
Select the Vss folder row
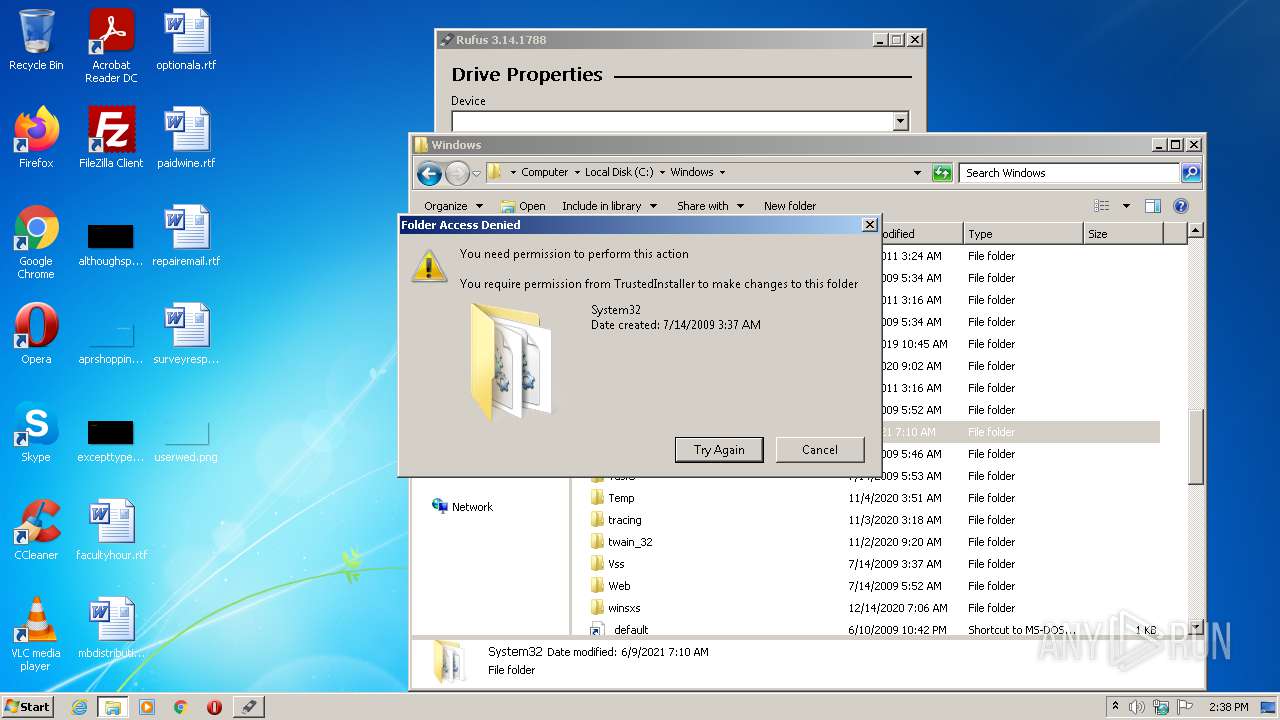tap(875, 564)
